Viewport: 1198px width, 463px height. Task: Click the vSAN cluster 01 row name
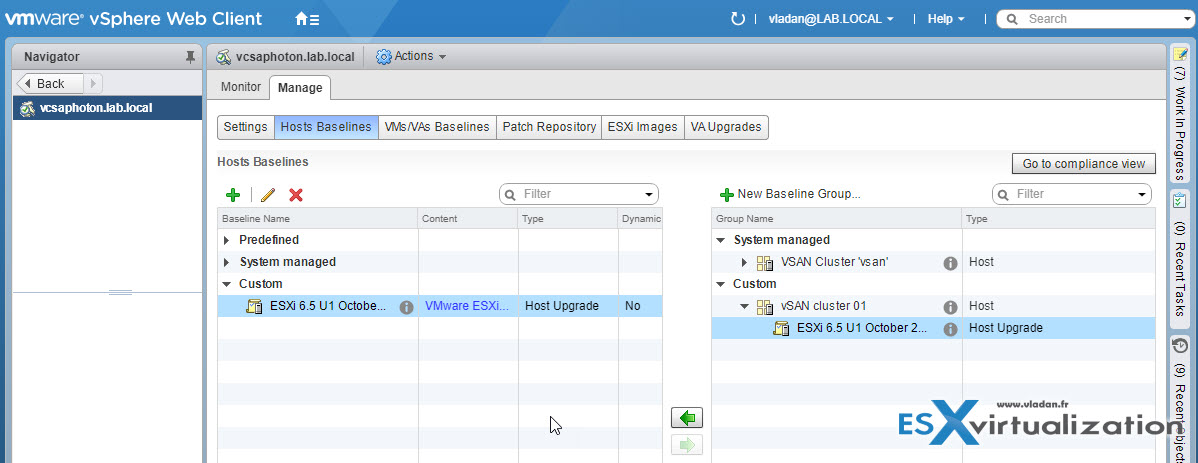coord(823,306)
